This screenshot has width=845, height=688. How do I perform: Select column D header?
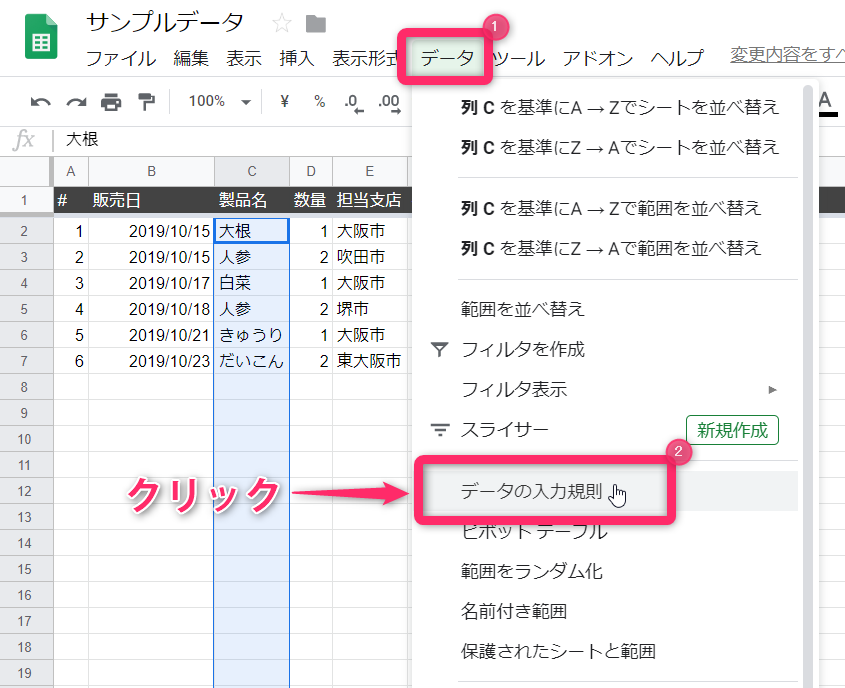311,171
